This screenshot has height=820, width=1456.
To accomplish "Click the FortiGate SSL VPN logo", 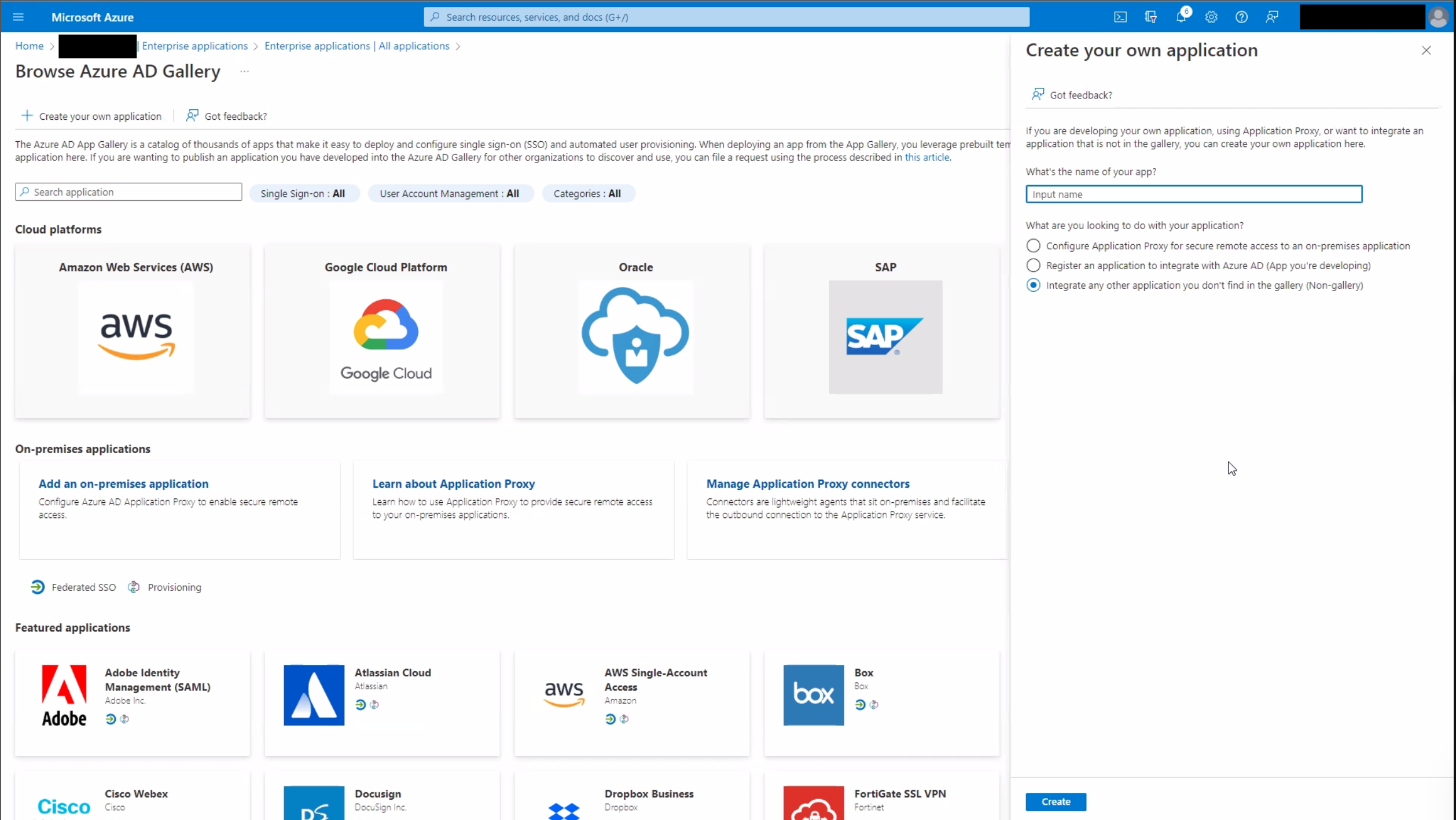I will click(814, 803).
